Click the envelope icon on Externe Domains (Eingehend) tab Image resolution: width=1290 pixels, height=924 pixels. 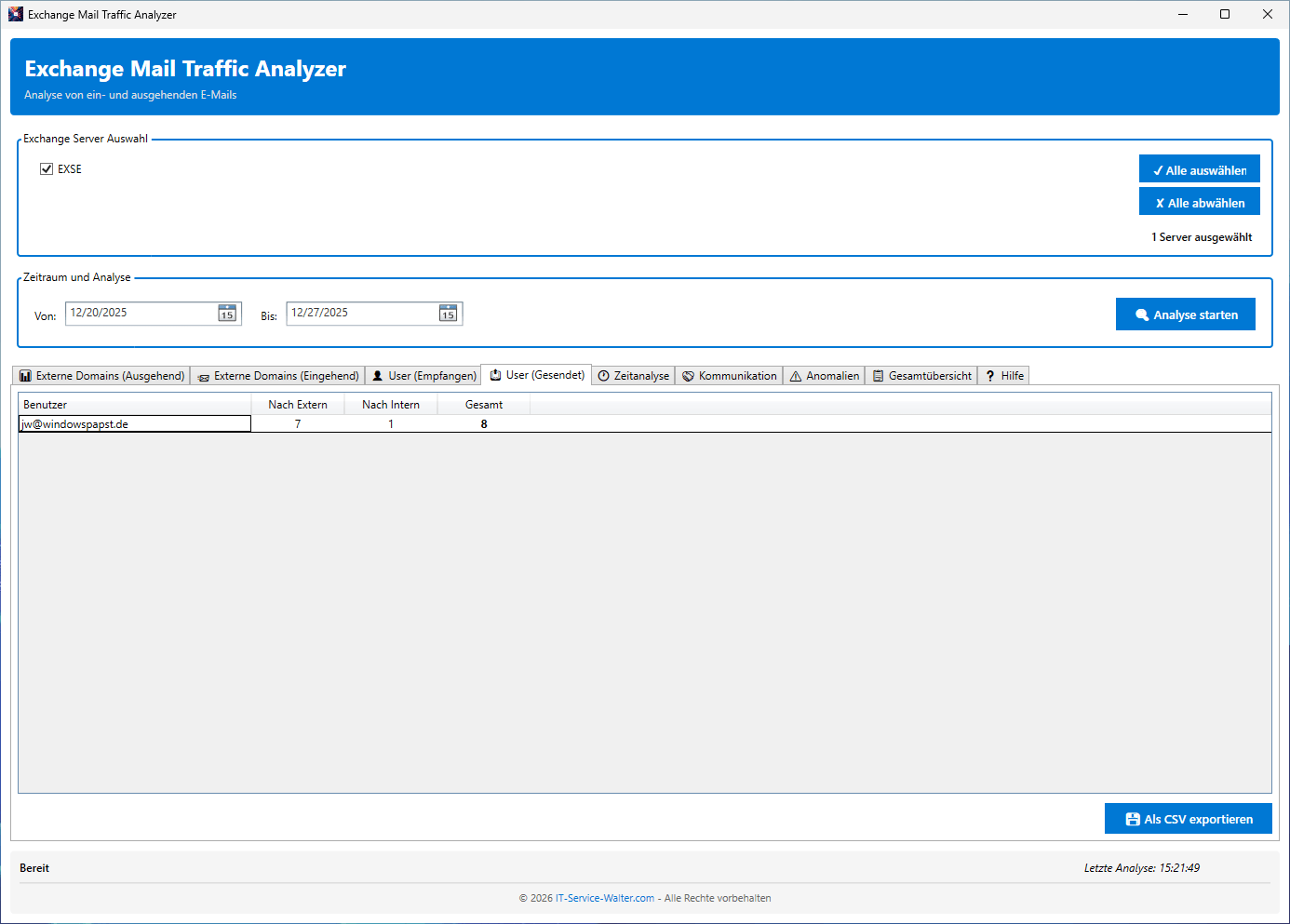204,377
